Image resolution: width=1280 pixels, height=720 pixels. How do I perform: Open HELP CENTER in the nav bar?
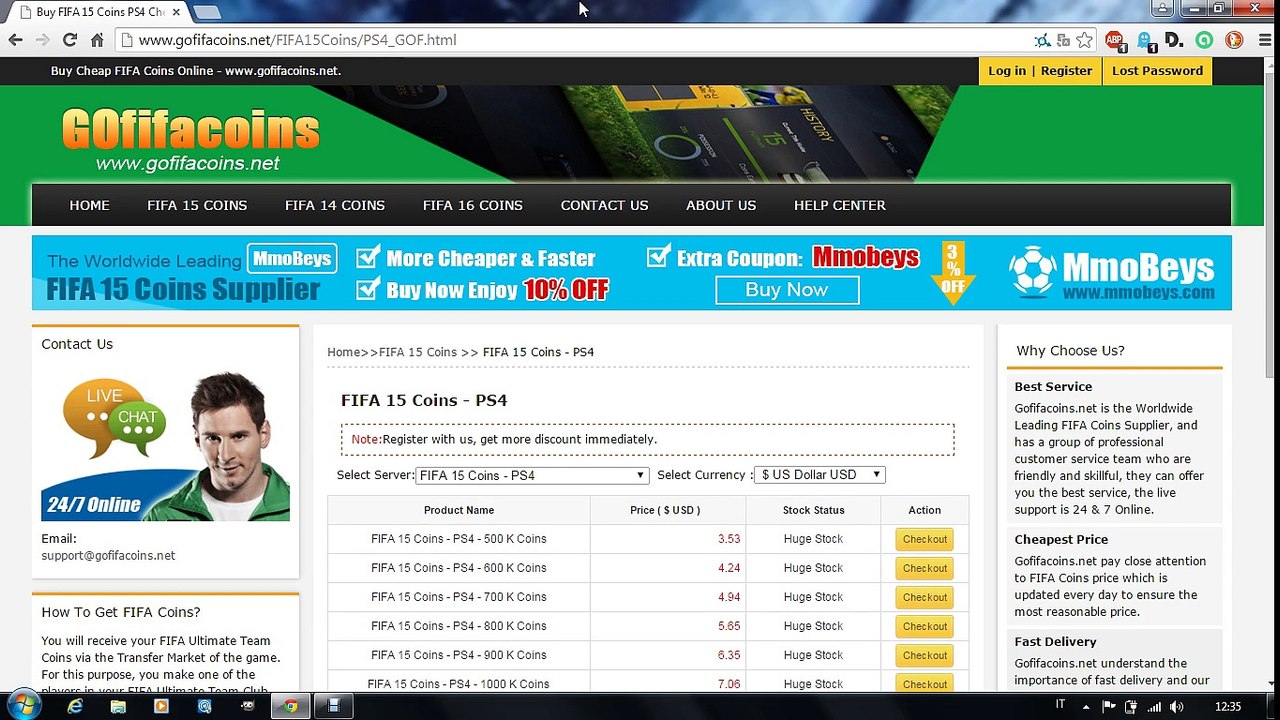click(x=840, y=205)
